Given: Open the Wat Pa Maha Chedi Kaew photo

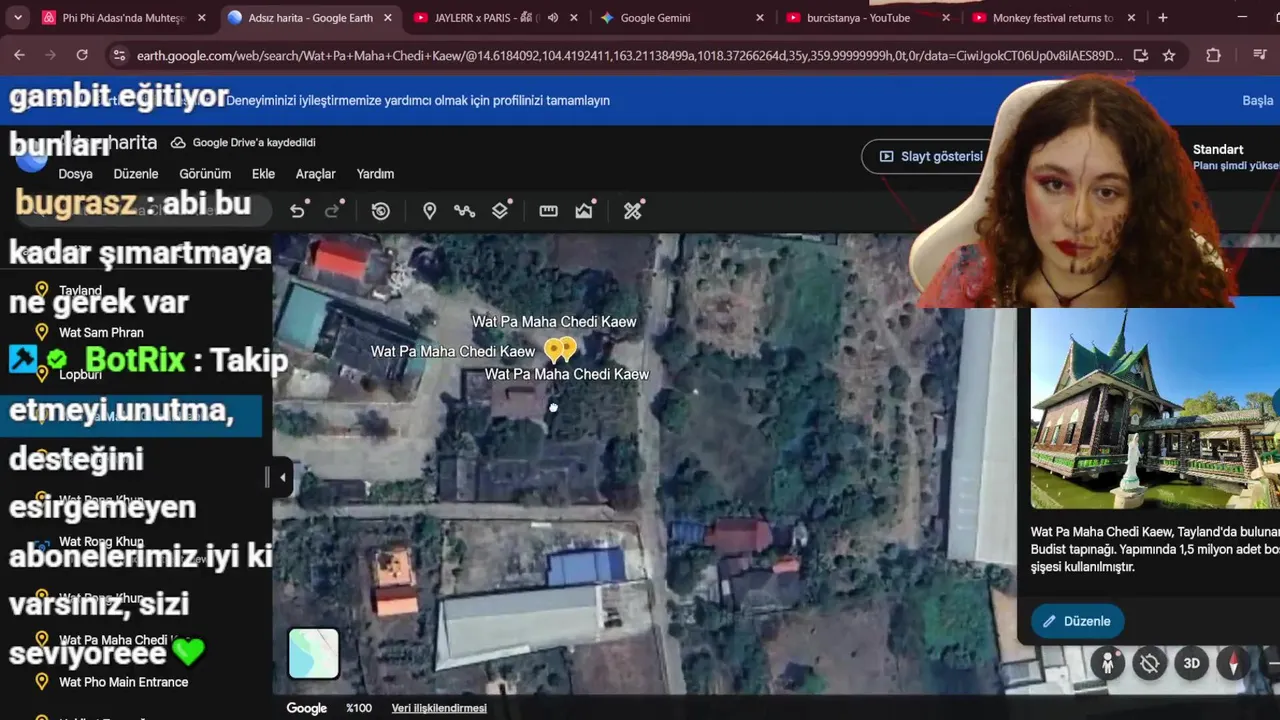Looking at the screenshot, I should (1155, 409).
